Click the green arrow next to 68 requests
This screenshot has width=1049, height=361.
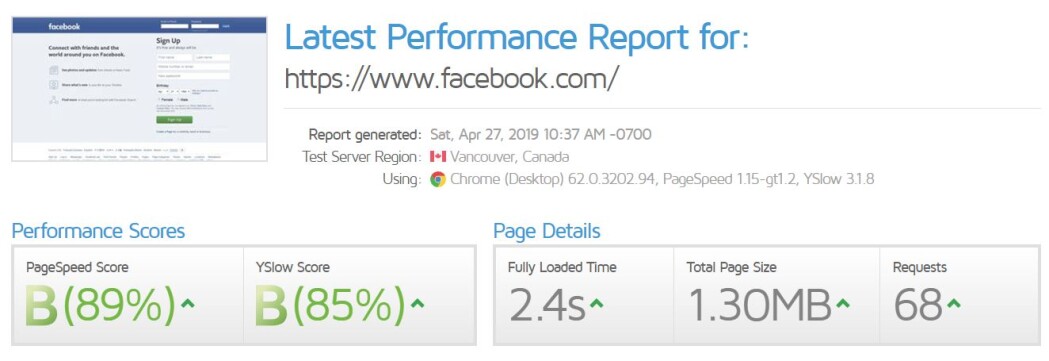[x=953, y=304]
